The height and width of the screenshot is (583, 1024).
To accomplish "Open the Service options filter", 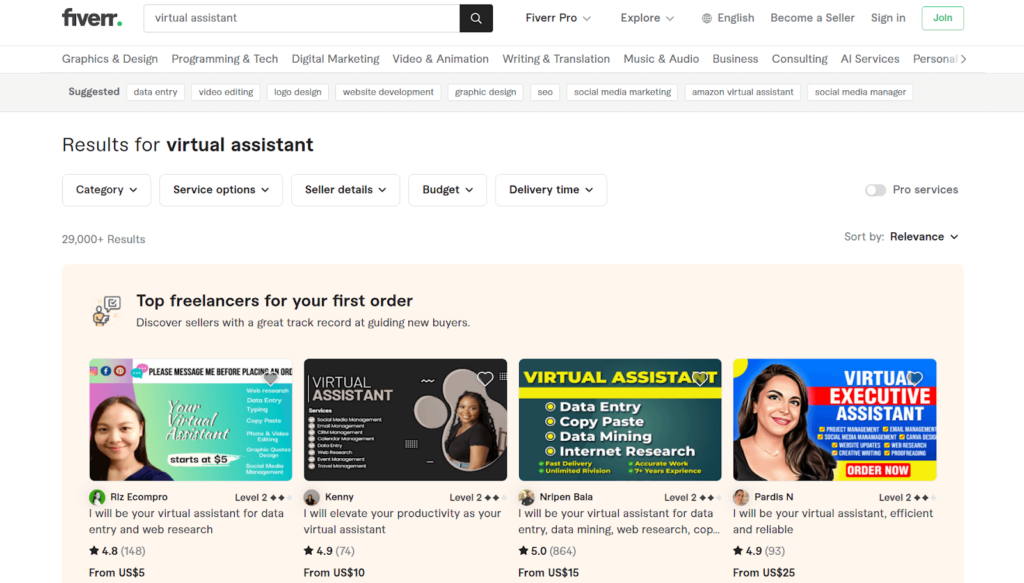I will pos(221,190).
